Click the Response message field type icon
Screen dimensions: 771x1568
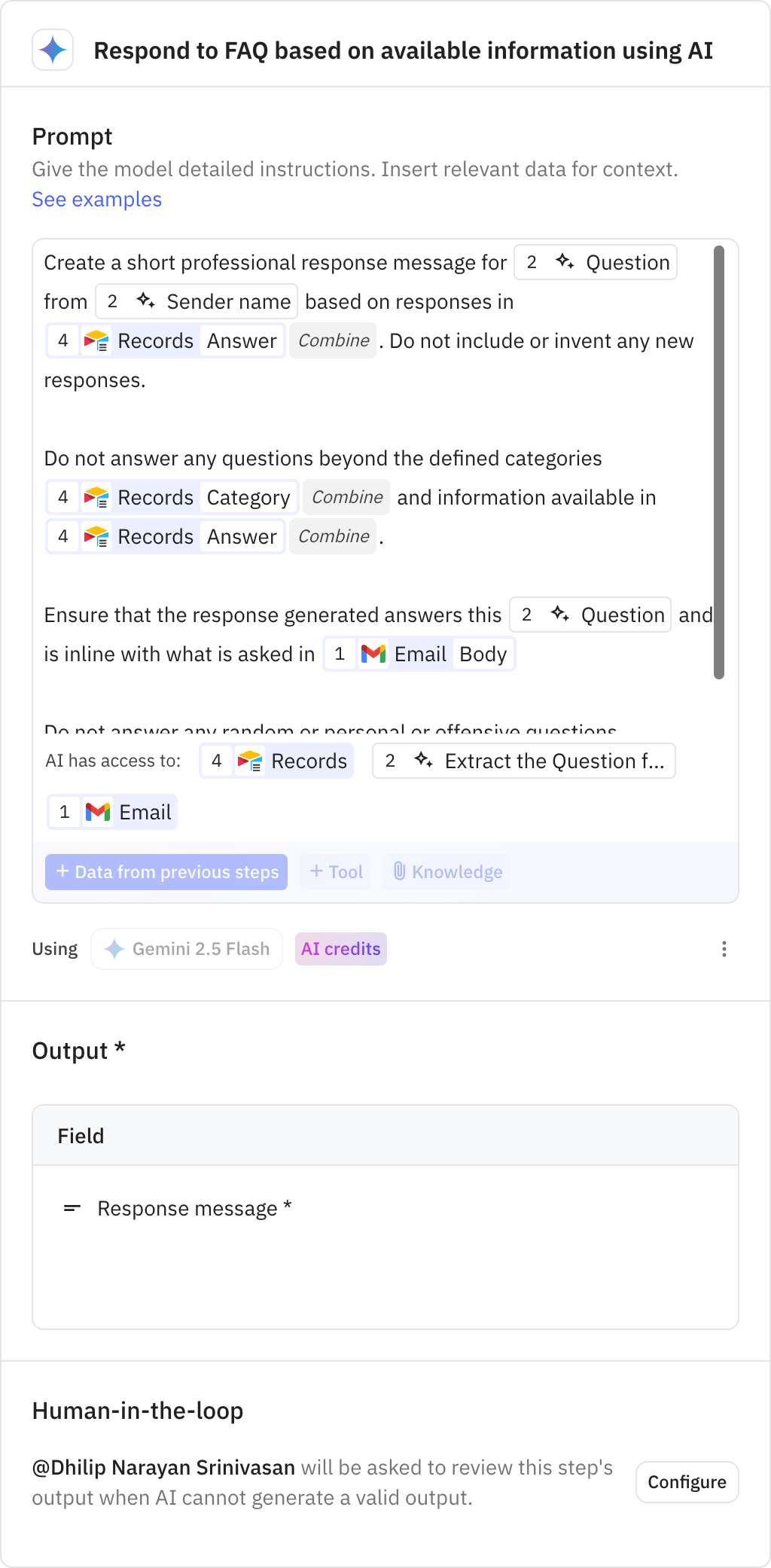[x=72, y=1209]
